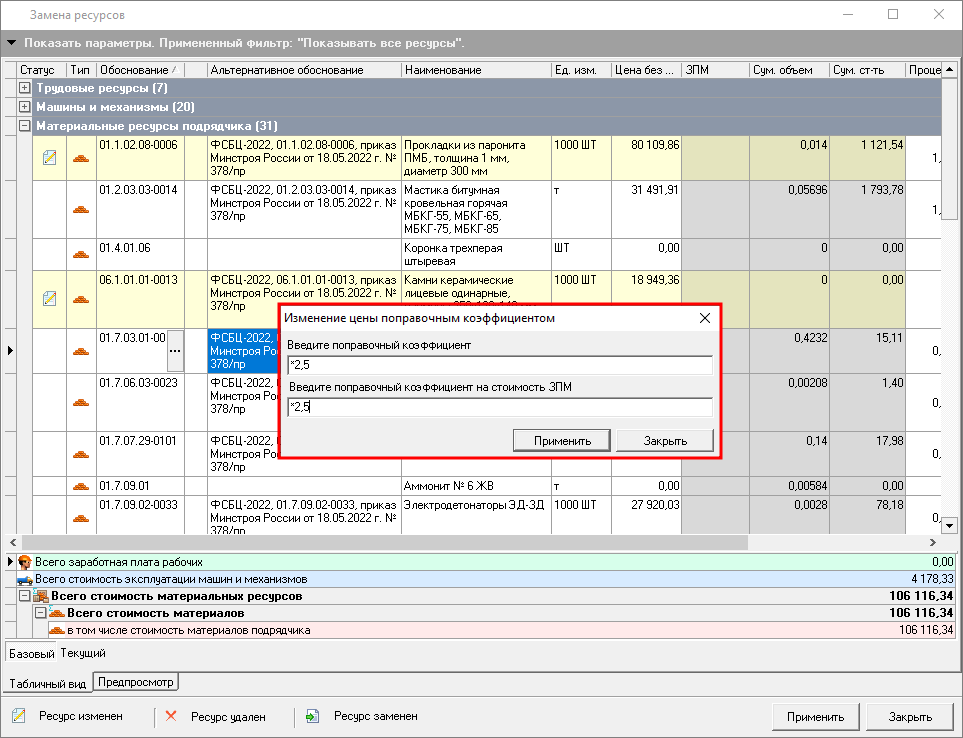The width and height of the screenshot is (963, 738).
Task: Click 'Применить' at bottom of resource window
Action: tap(816, 717)
